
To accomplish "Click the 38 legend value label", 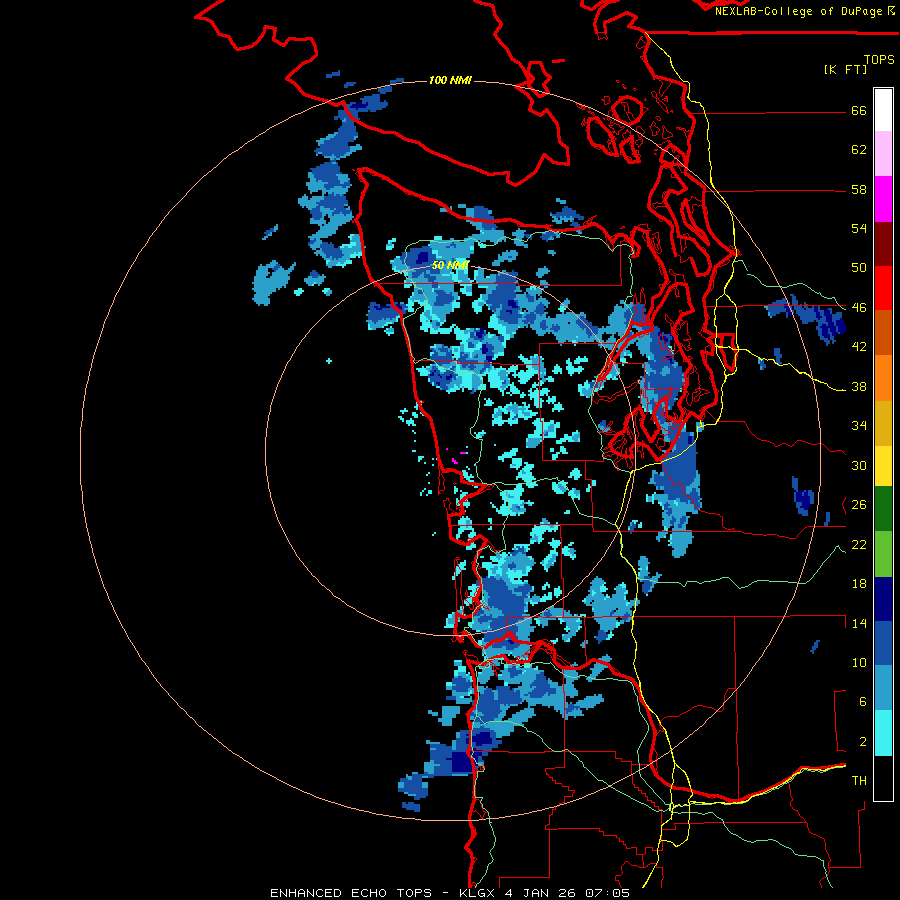I will click(859, 387).
